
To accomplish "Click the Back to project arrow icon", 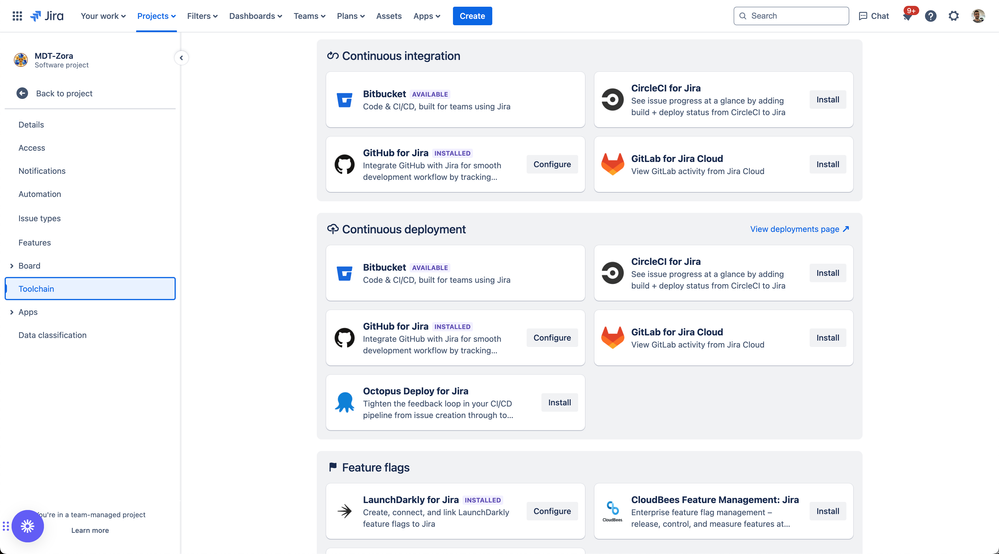I will click(x=22, y=93).
